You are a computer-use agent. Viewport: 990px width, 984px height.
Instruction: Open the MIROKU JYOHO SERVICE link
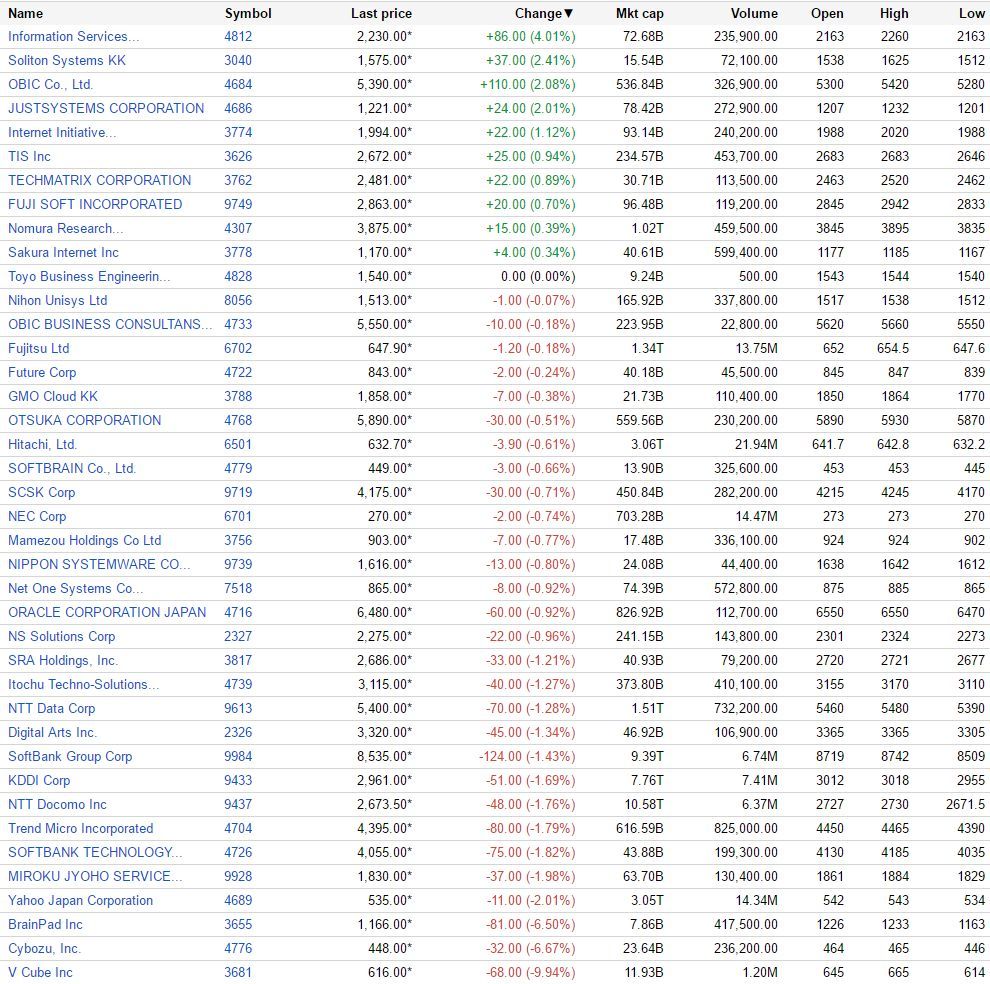[x=95, y=877]
